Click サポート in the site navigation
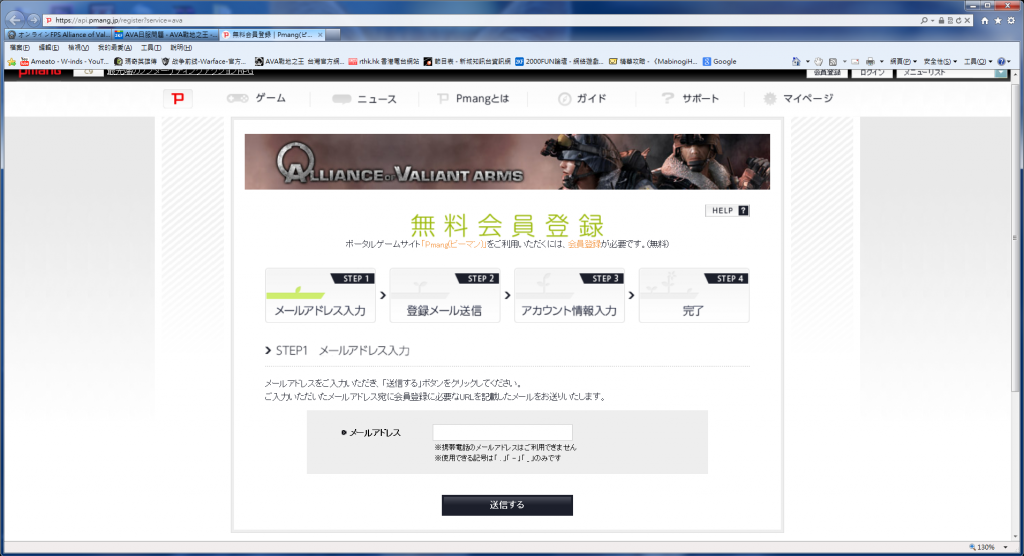The width and height of the screenshot is (1024, 556). (690, 99)
